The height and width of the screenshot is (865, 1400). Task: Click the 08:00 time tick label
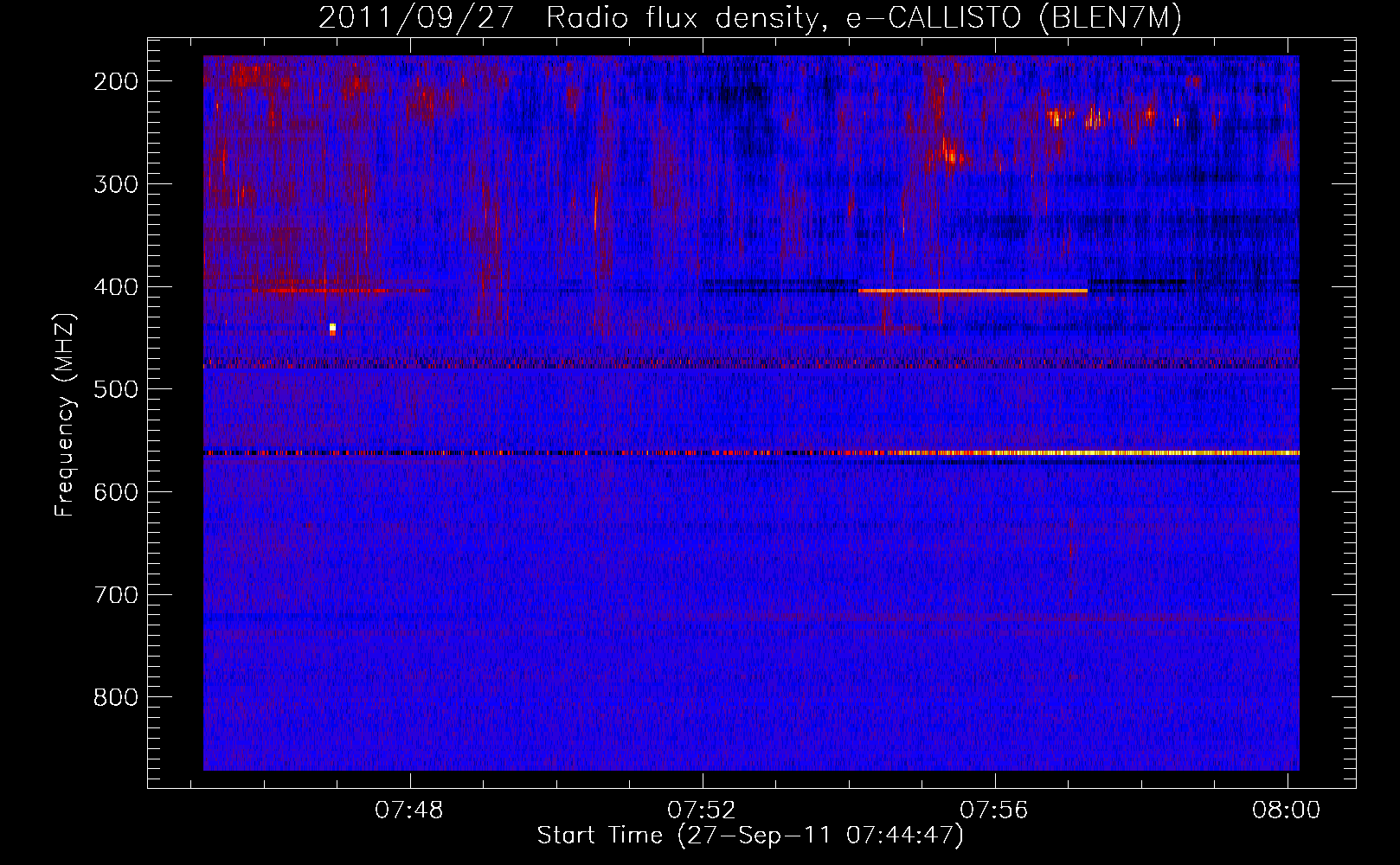[1287, 810]
